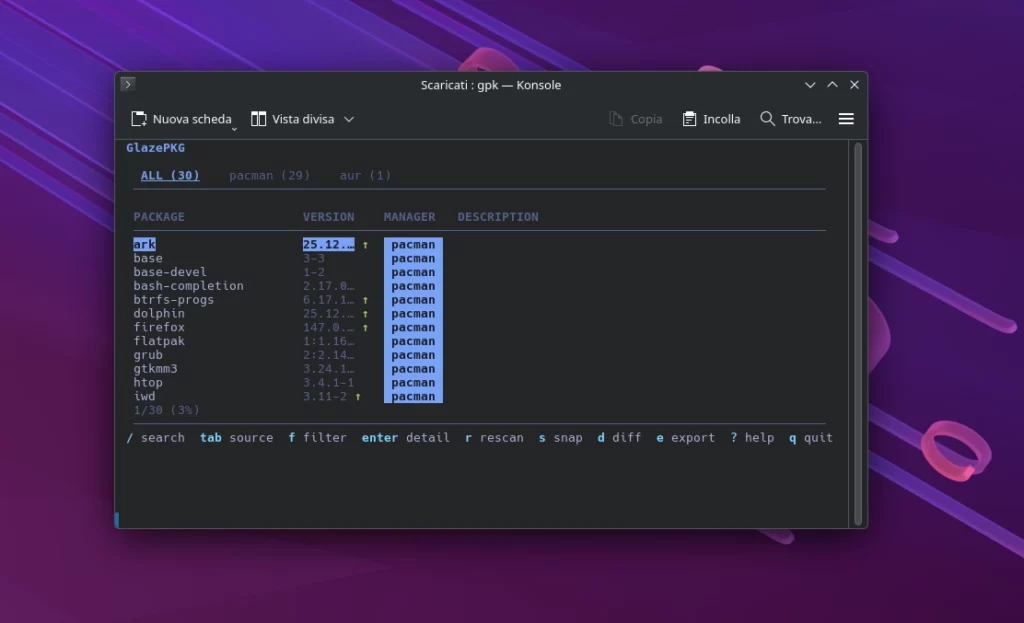Click the Nuova scheda new tab icon
This screenshot has width=1024, height=623.
pos(139,118)
